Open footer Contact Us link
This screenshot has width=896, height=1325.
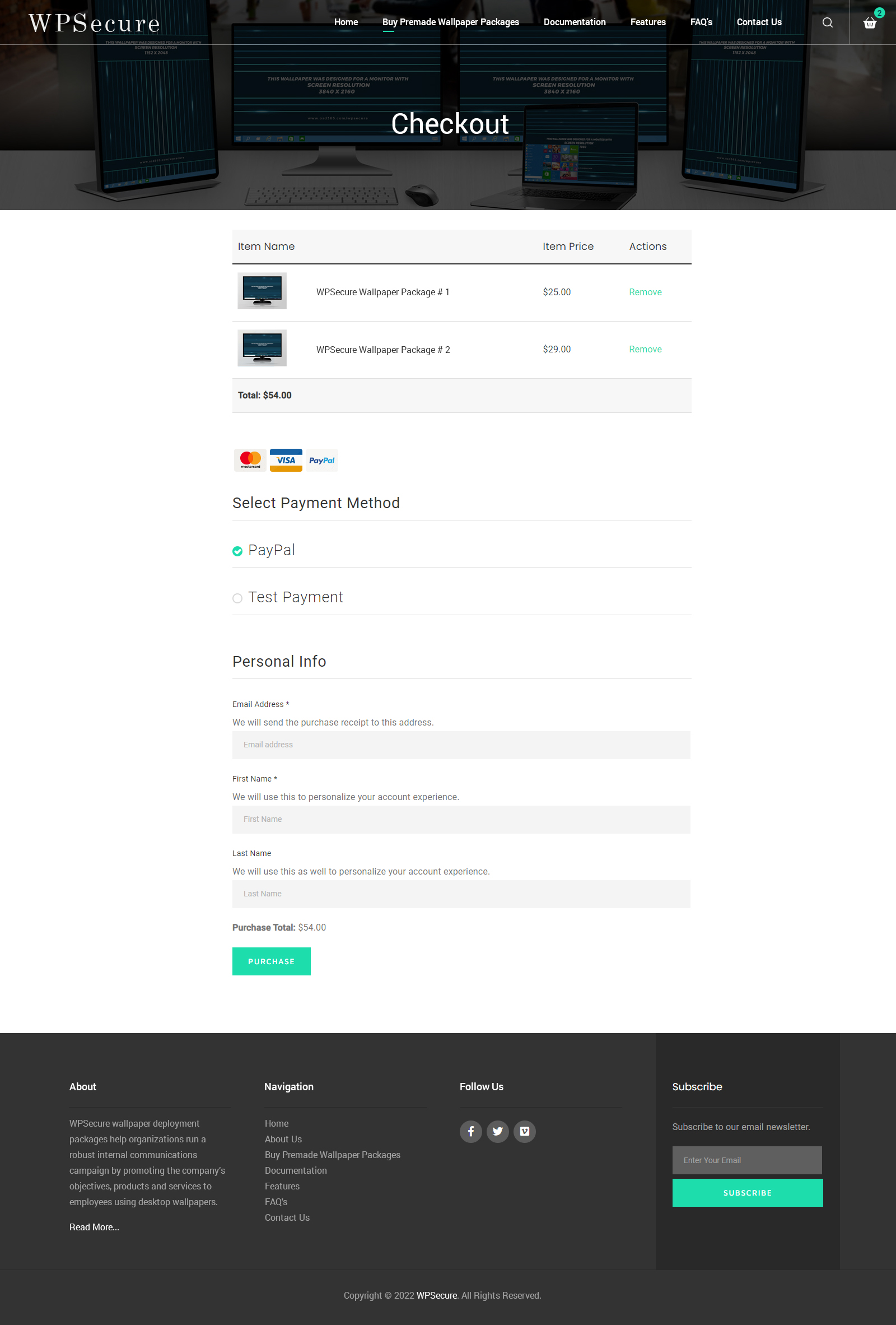pos(287,1217)
